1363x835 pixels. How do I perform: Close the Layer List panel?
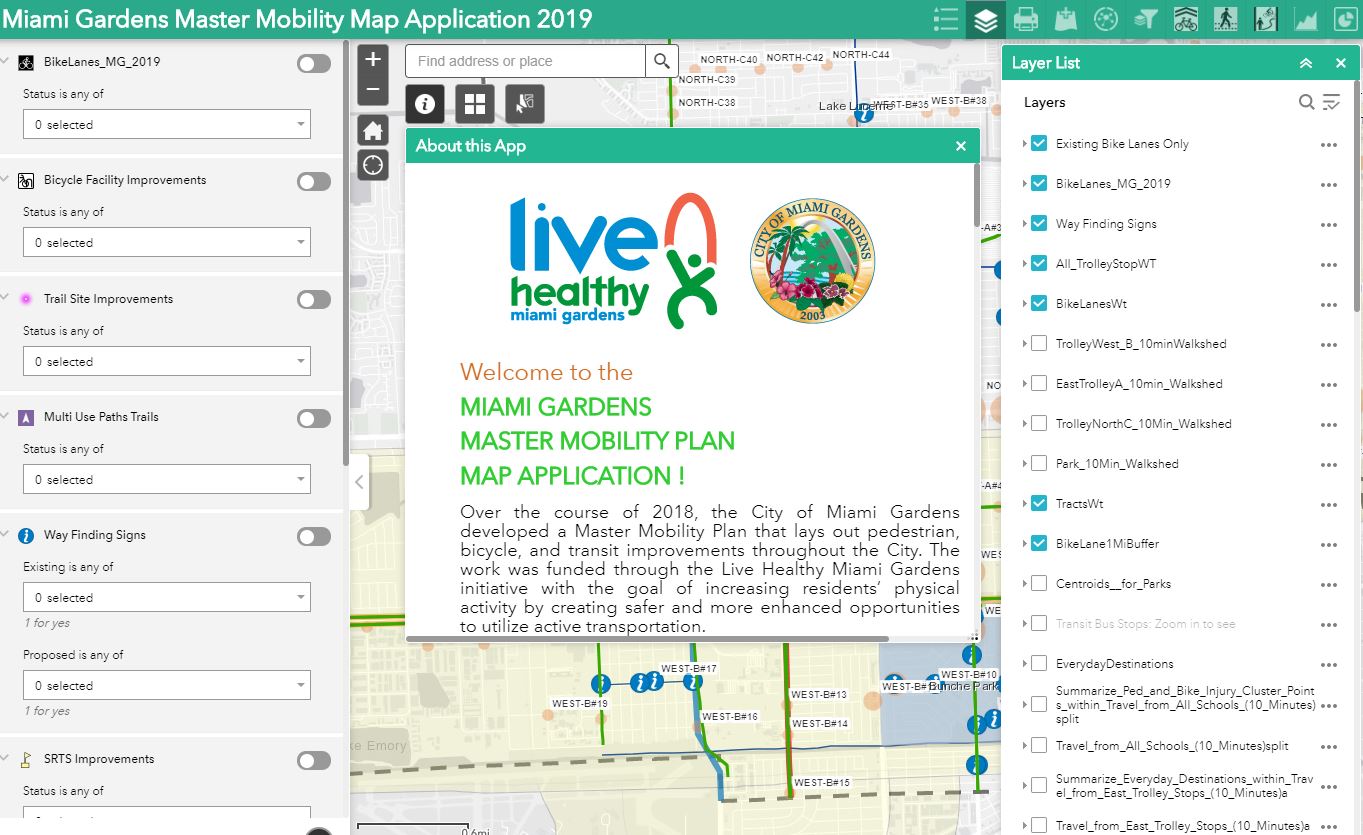[1341, 63]
